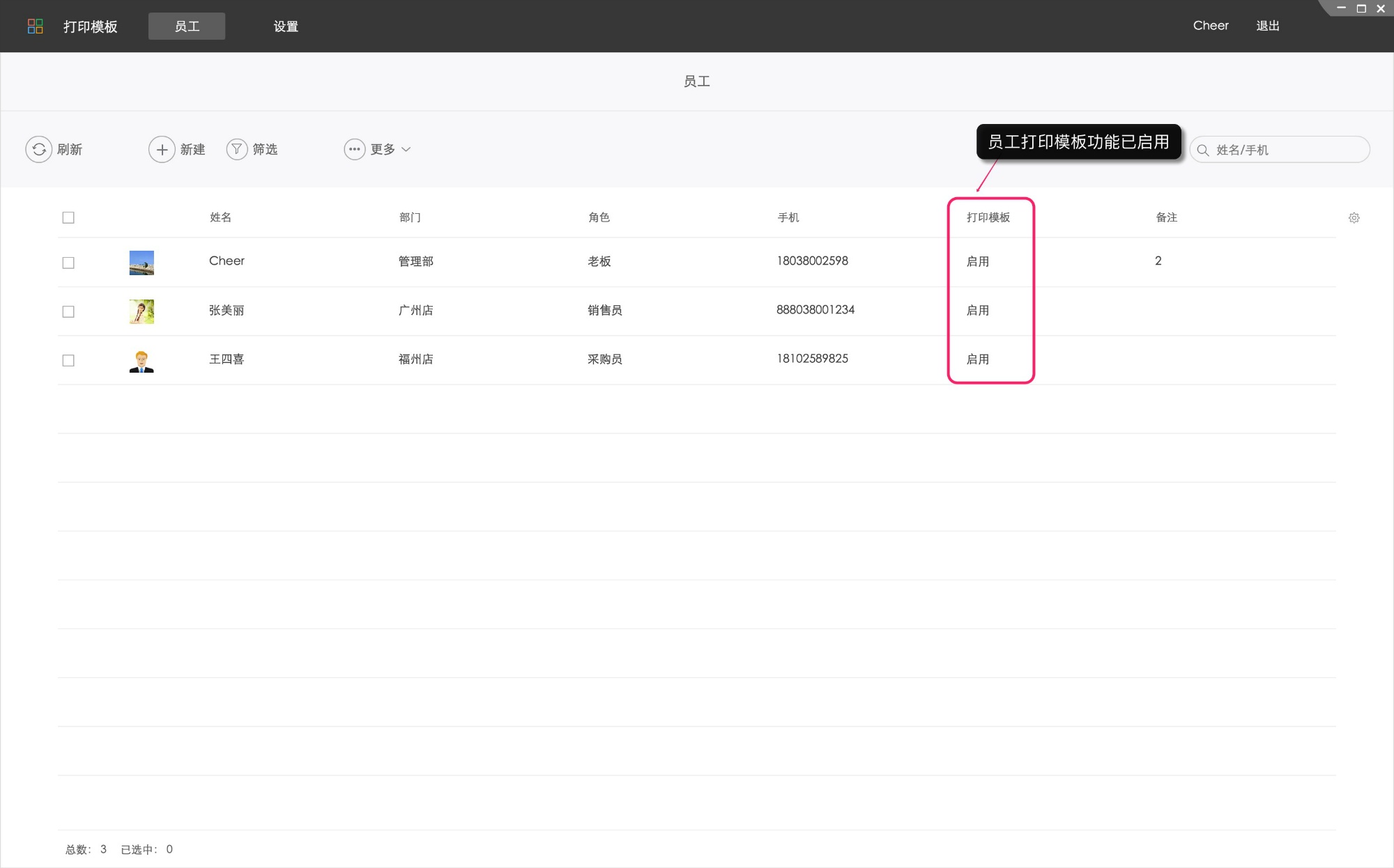The height and width of the screenshot is (868, 1394).
Task: Open table column settings gear
Action: click(1354, 218)
